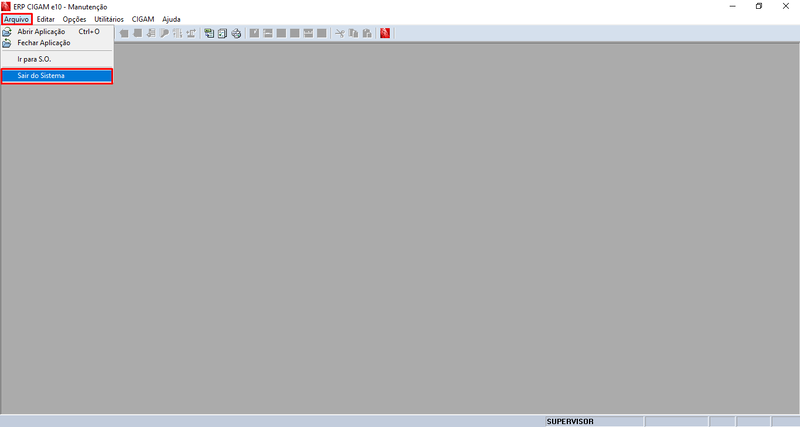The height and width of the screenshot is (427, 800).
Task: Choose Fechar Aplicação from the menu
Action: click(57, 43)
